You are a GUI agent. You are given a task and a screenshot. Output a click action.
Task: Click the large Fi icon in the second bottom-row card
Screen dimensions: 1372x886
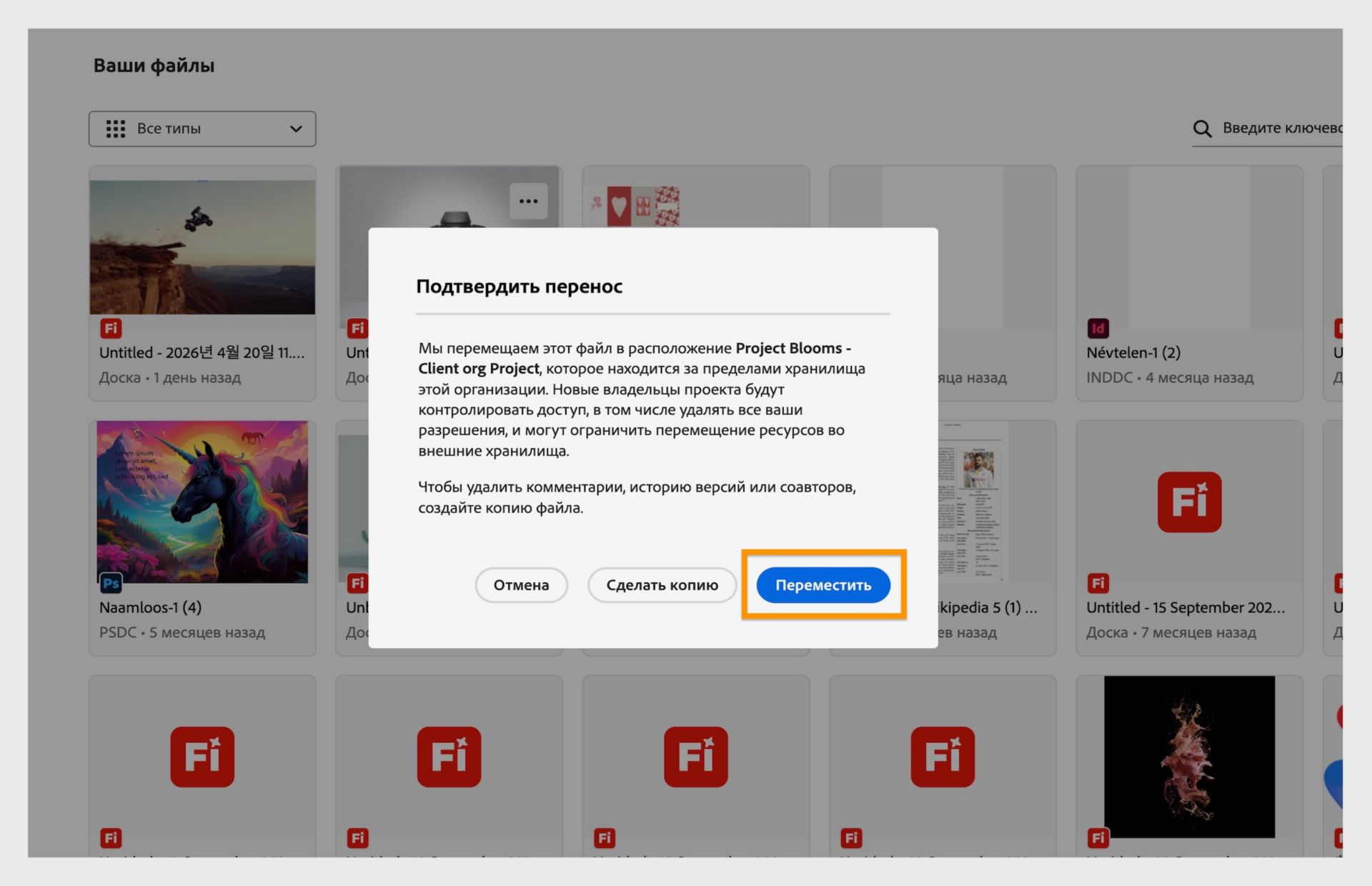(x=449, y=757)
